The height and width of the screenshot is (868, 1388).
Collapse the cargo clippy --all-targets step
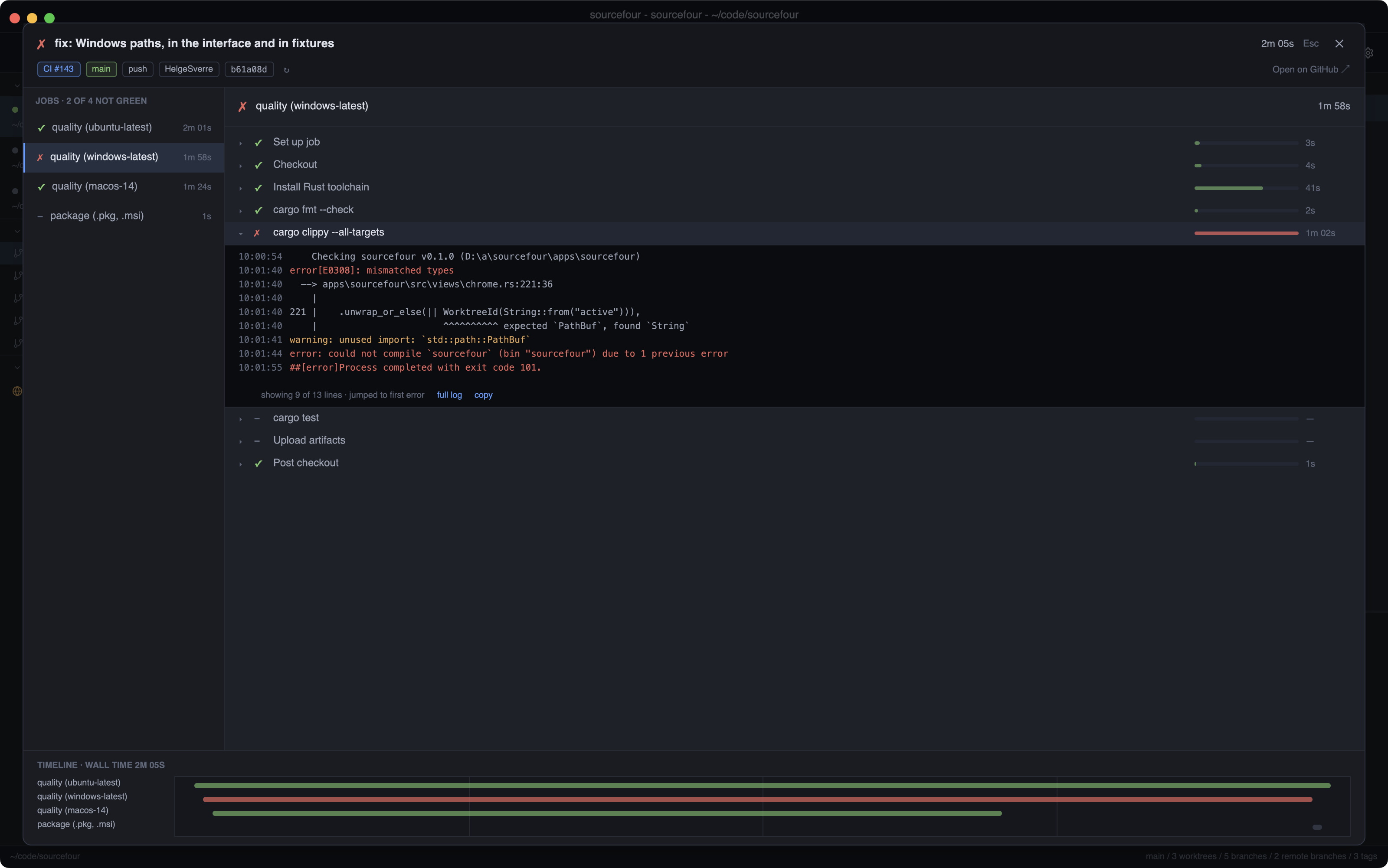point(241,233)
